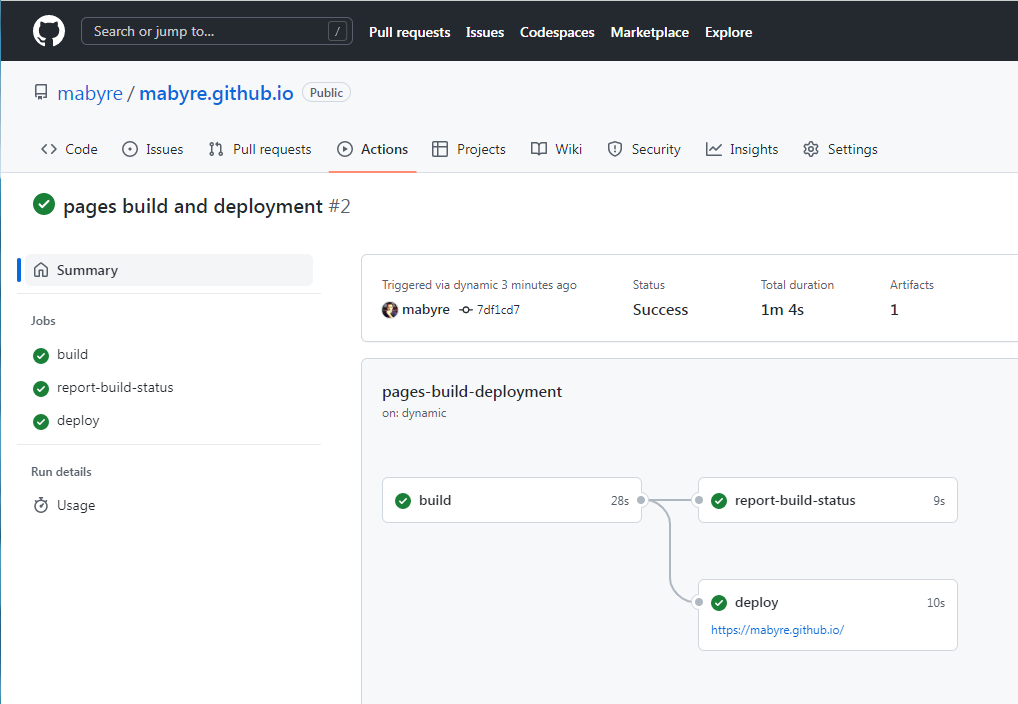Open the GitHub homepage via Octocat logo
The height and width of the screenshot is (704, 1018).
[x=49, y=32]
